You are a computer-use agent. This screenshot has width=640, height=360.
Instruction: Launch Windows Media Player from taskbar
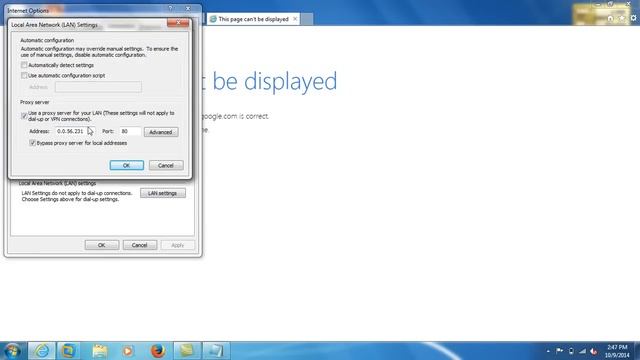pos(128,351)
